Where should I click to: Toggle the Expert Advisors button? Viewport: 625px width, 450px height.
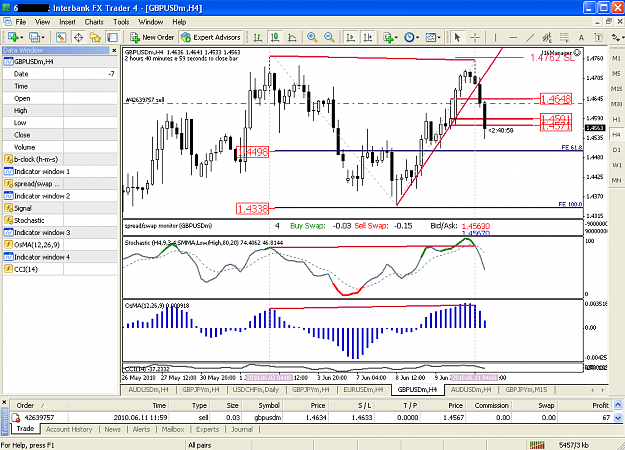click(211, 37)
